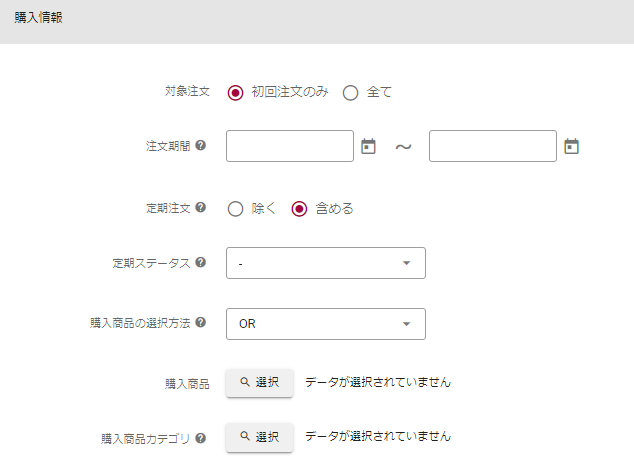Expand the 購入商品の選択方法 dropdown showing OR
The height and width of the screenshot is (464, 634).
(326, 324)
